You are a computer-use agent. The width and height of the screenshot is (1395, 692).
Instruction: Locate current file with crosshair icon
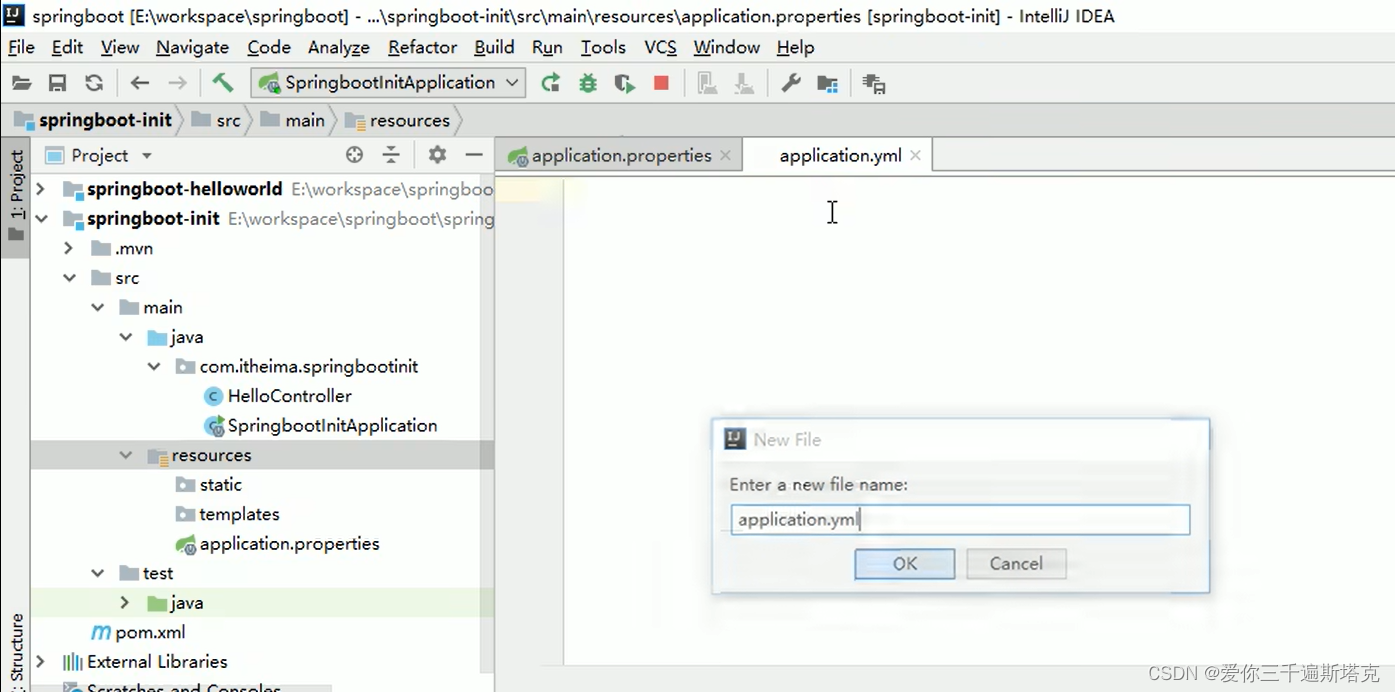(354, 154)
